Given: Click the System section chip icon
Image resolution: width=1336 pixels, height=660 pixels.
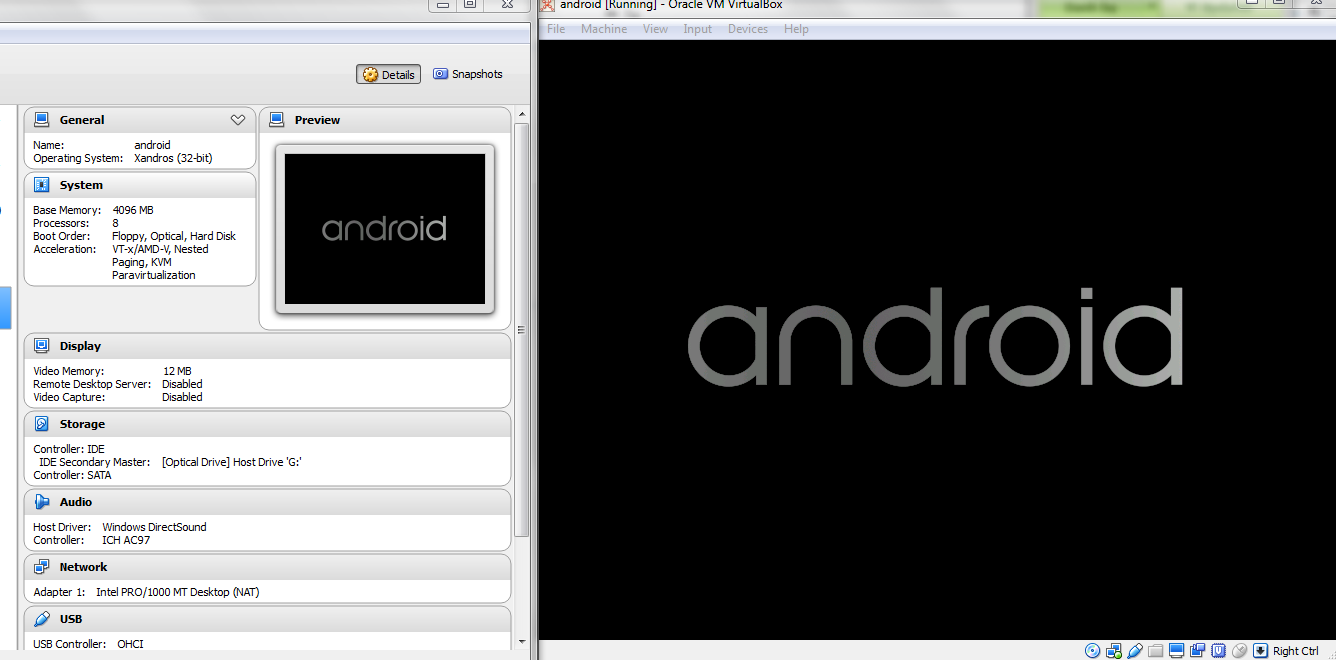Looking at the screenshot, I should 41,185.
